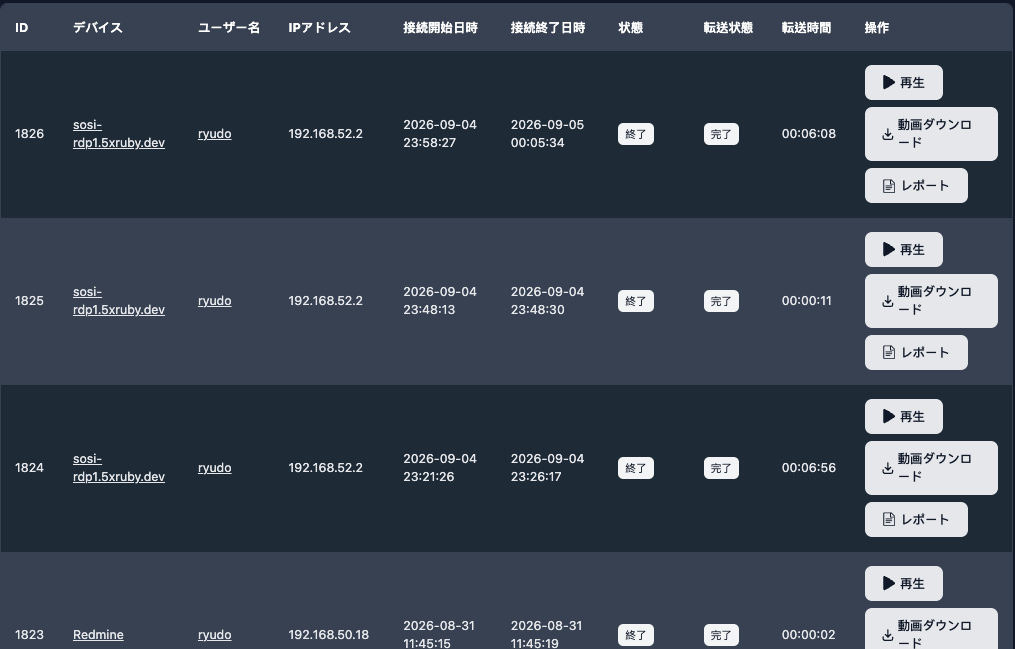Download the video for session 1825

(x=931, y=301)
